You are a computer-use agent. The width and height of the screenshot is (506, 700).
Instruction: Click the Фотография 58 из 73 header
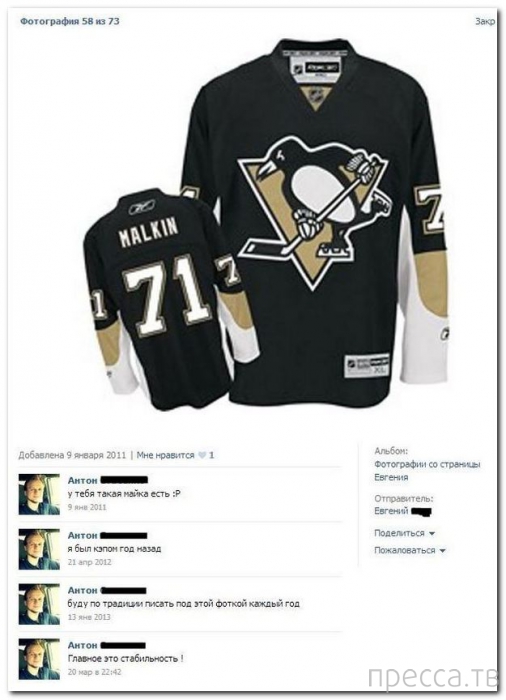click(x=70, y=21)
